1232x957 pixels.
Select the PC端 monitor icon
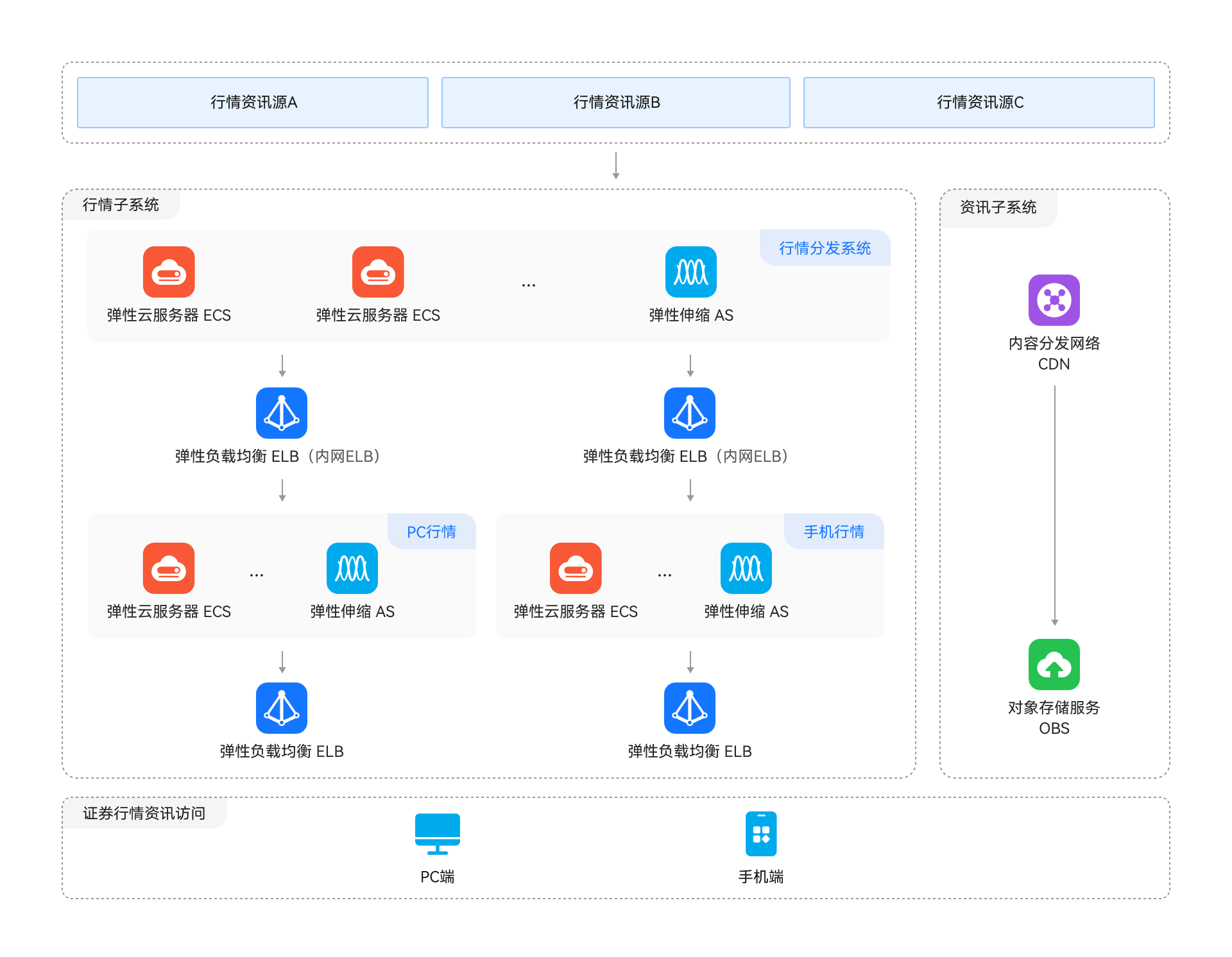437,834
